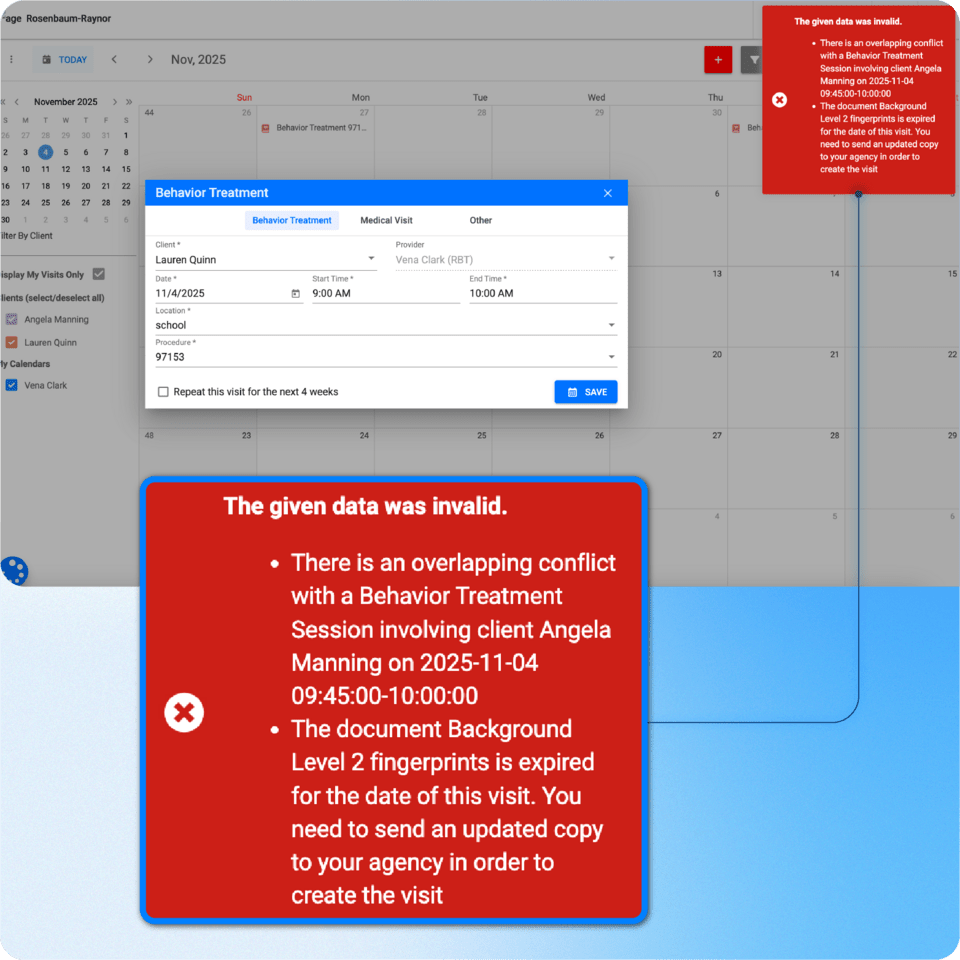Uncheck Lauren Quinn in client filters
Screen dimensions: 960x960
coord(11,342)
